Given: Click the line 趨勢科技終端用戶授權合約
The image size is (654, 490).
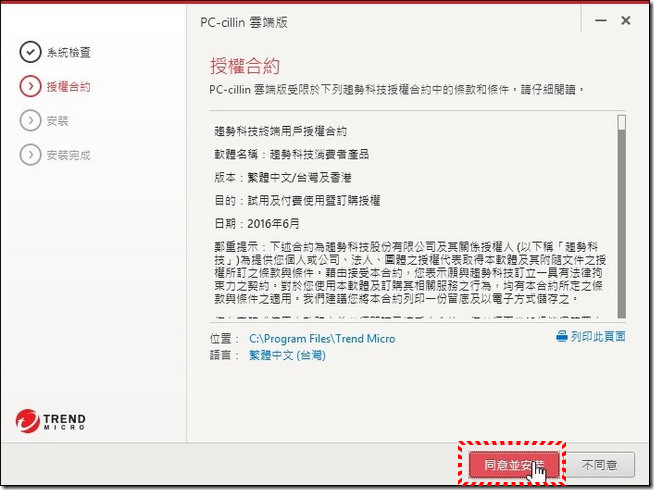Looking at the screenshot, I should pyautogui.click(x=280, y=131).
